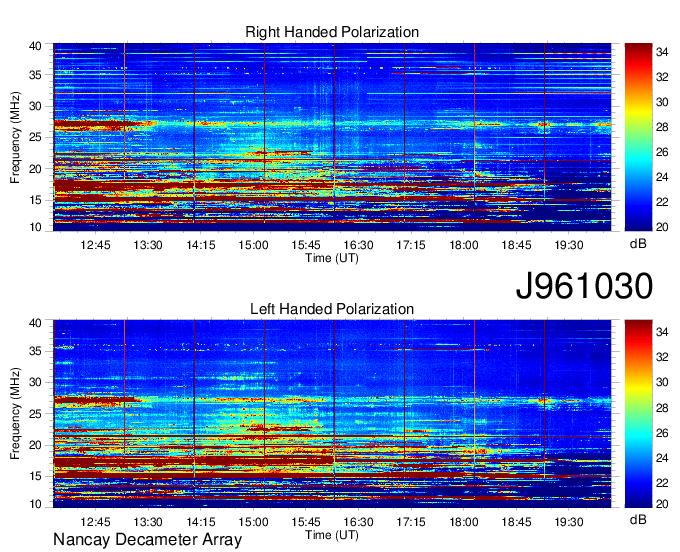Click the "dB" unit label under Left Handed color scale
Viewport: 680px width, 552px height.
(x=638, y=520)
